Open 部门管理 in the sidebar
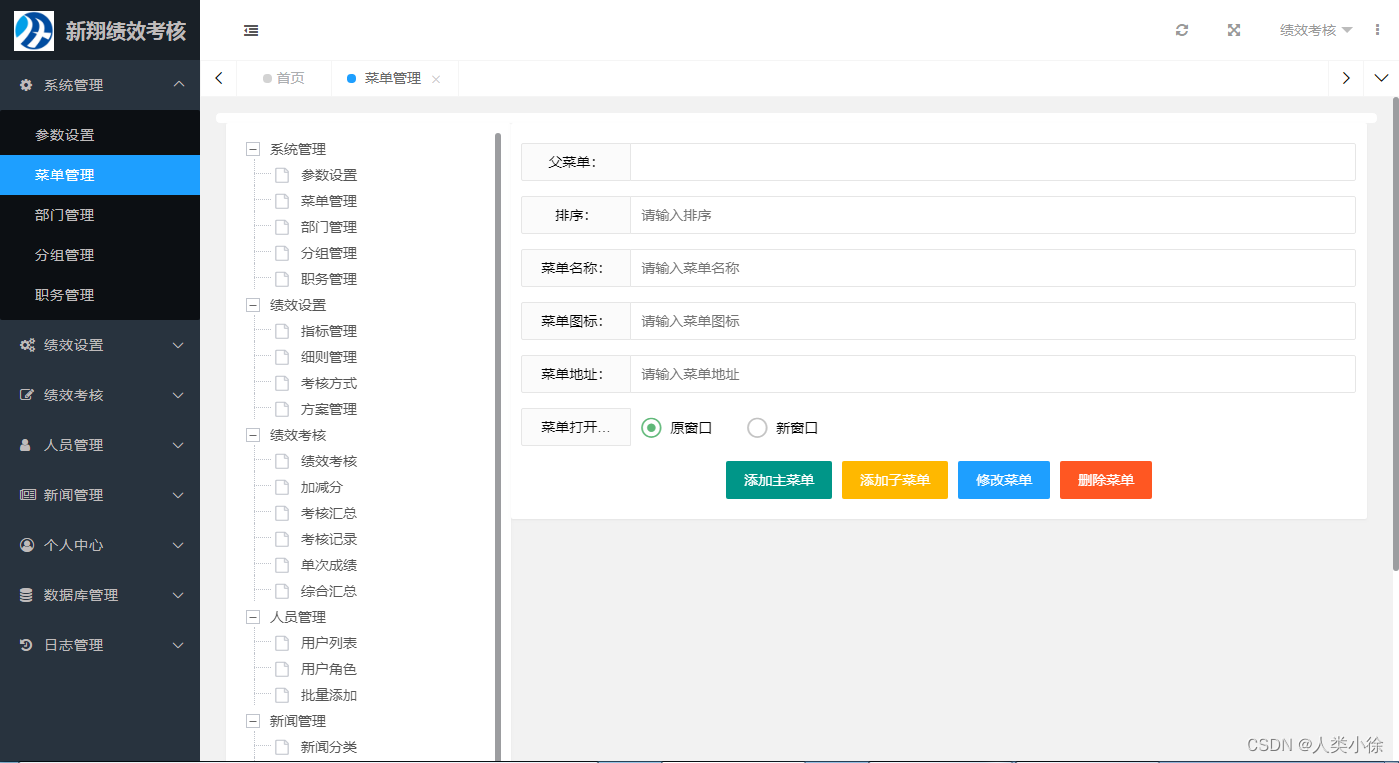 pyautogui.click(x=100, y=215)
